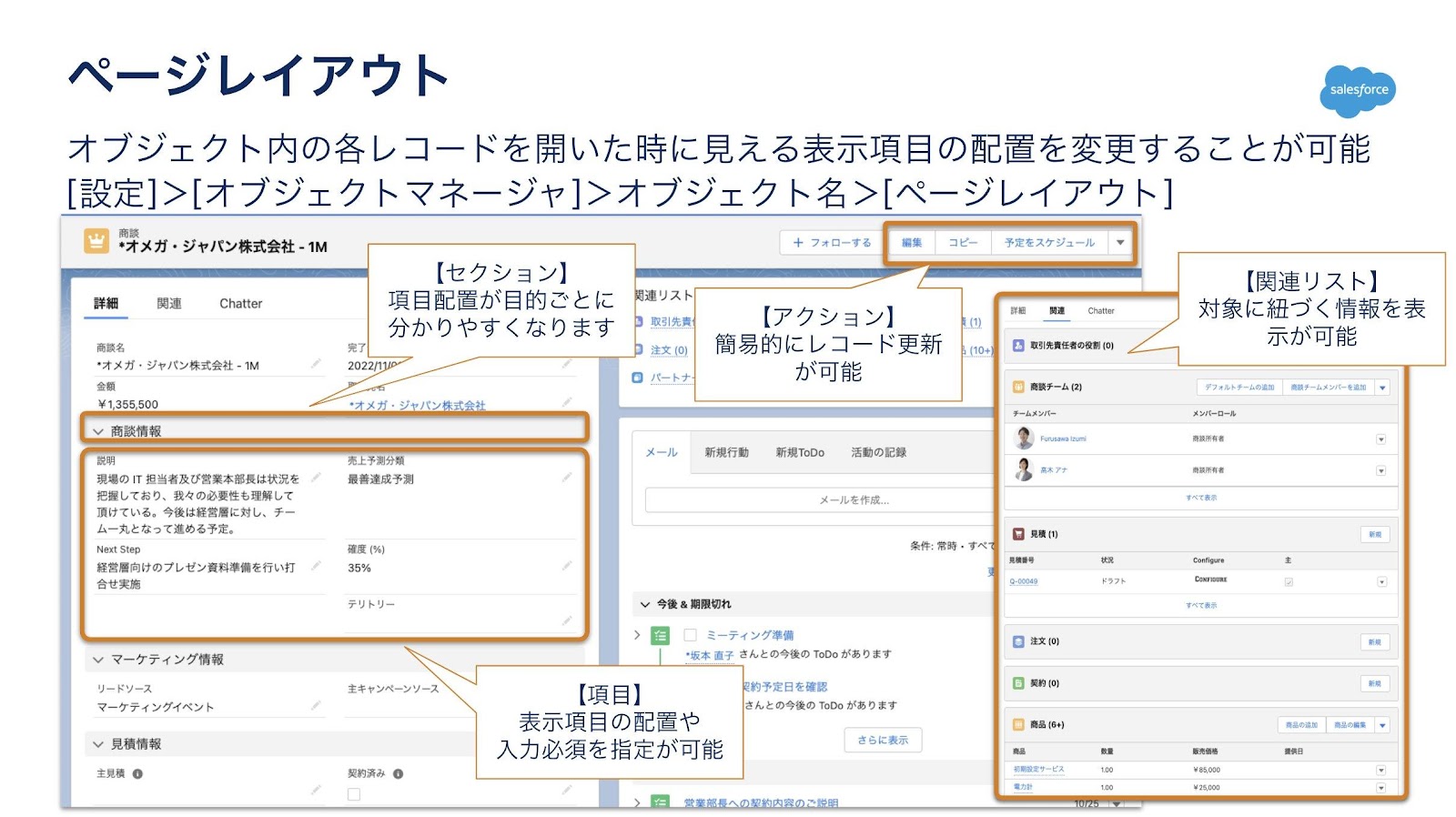Open the more actions dropdown beside 予定をスケジュール
This screenshot has width=1456, height=817.
pos(1121,243)
